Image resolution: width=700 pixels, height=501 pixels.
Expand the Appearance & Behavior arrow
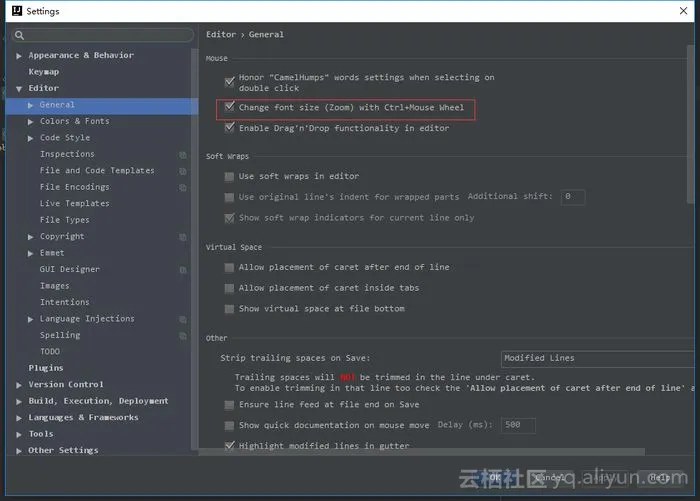(x=19, y=56)
